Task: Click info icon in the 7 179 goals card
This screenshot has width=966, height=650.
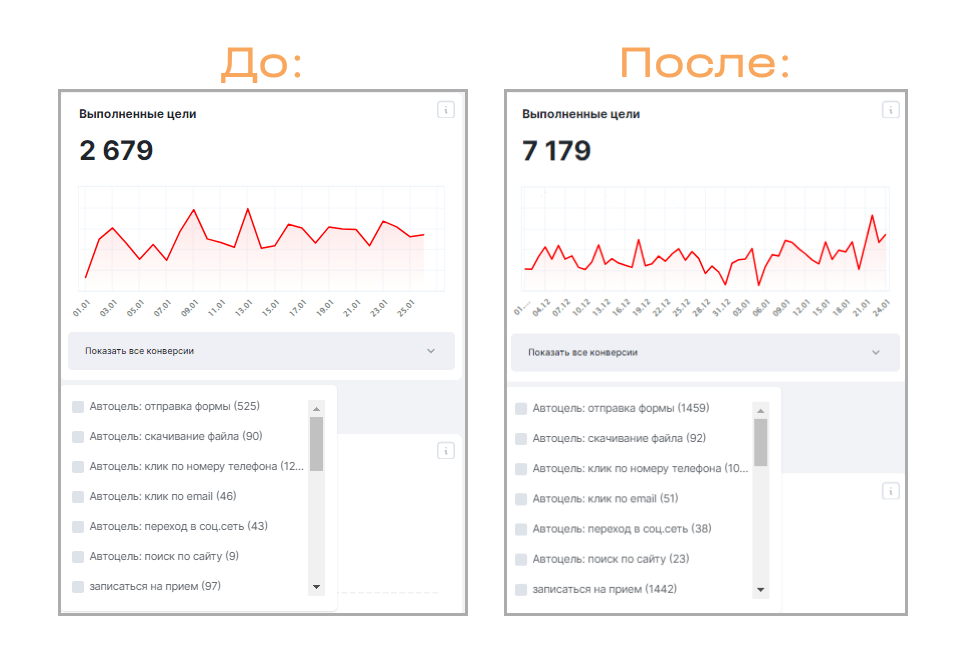Action: click(x=890, y=110)
